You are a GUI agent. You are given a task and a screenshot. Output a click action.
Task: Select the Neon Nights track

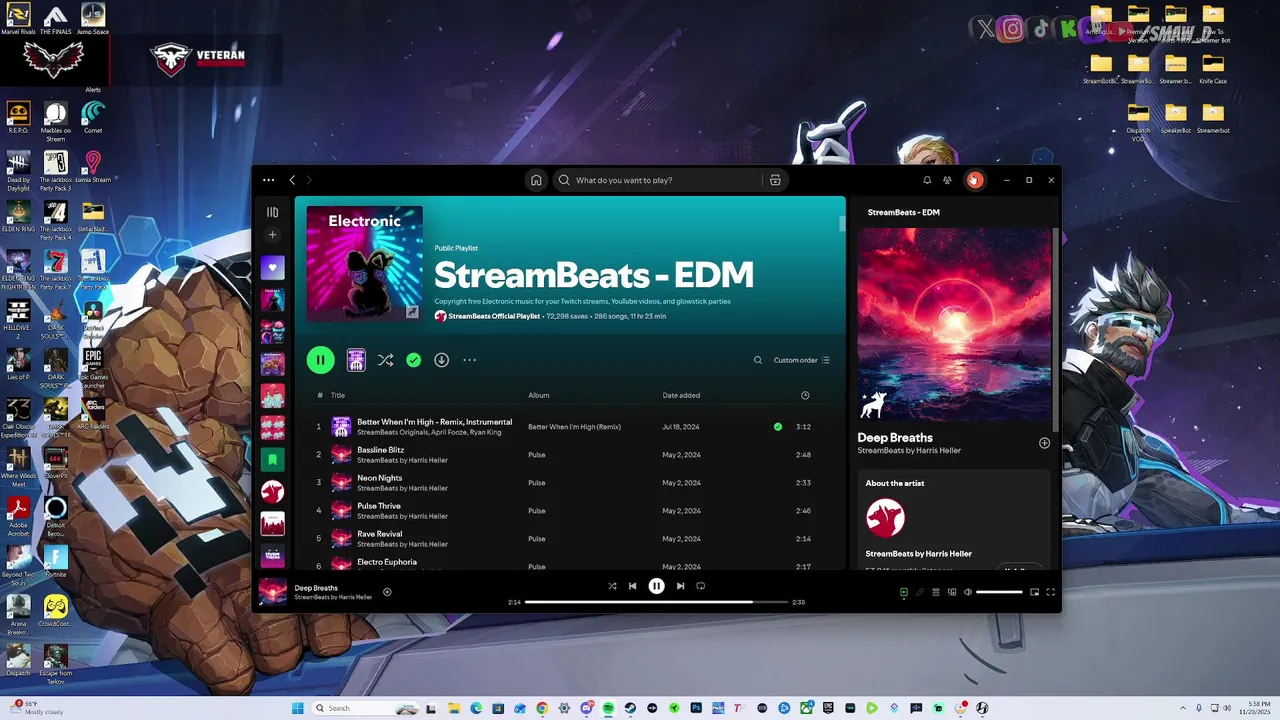pyautogui.click(x=570, y=483)
